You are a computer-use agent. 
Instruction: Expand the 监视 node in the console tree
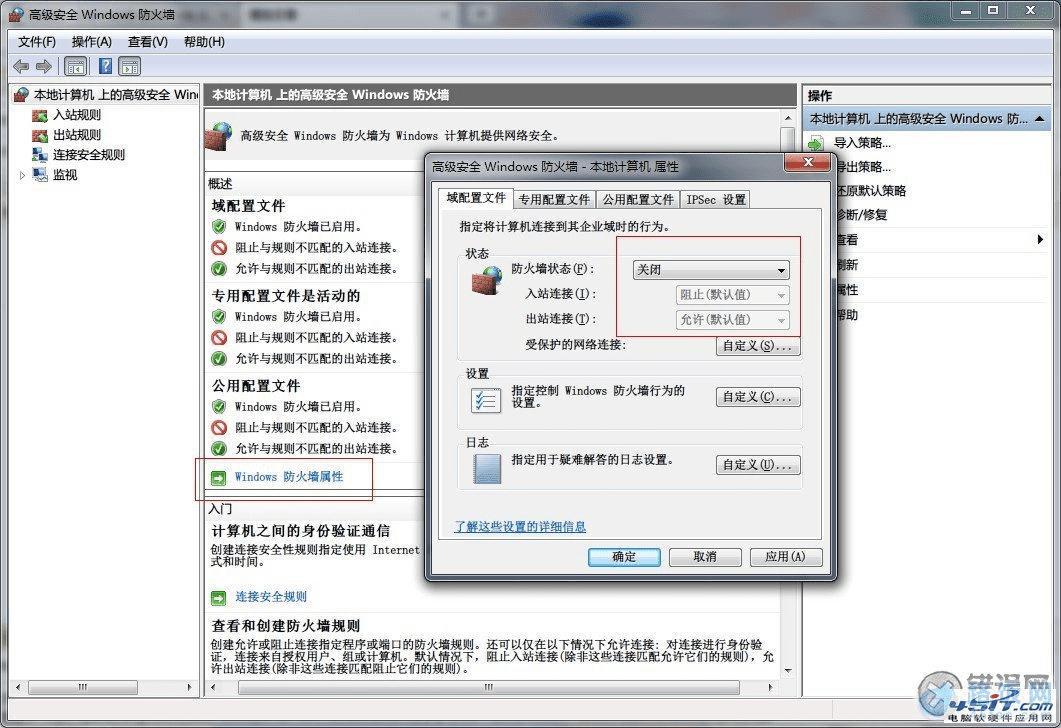click(22, 175)
